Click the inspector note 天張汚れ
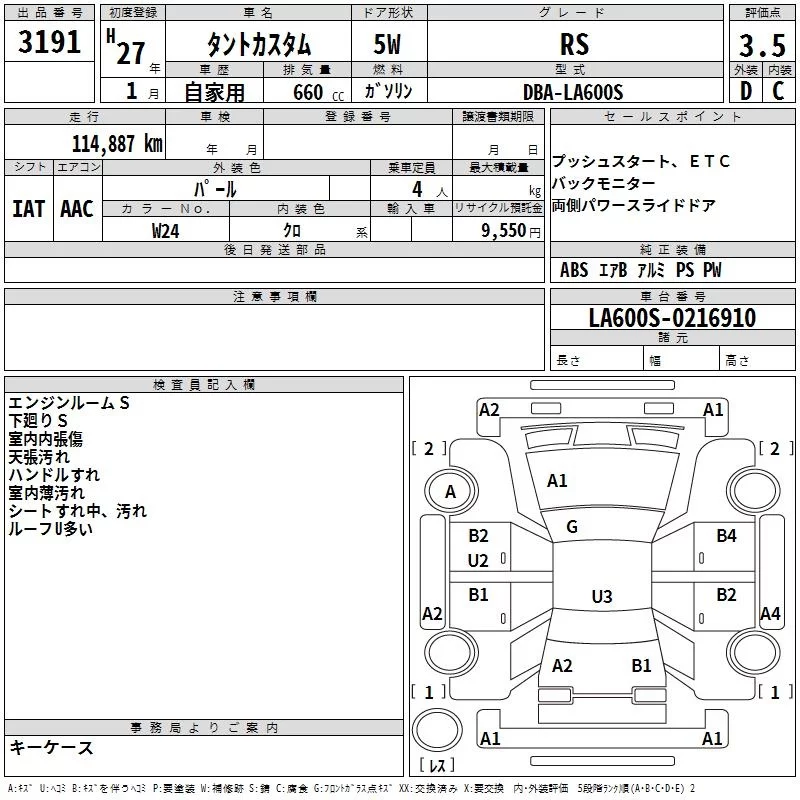Image resolution: width=800 pixels, height=800 pixels. point(39,457)
